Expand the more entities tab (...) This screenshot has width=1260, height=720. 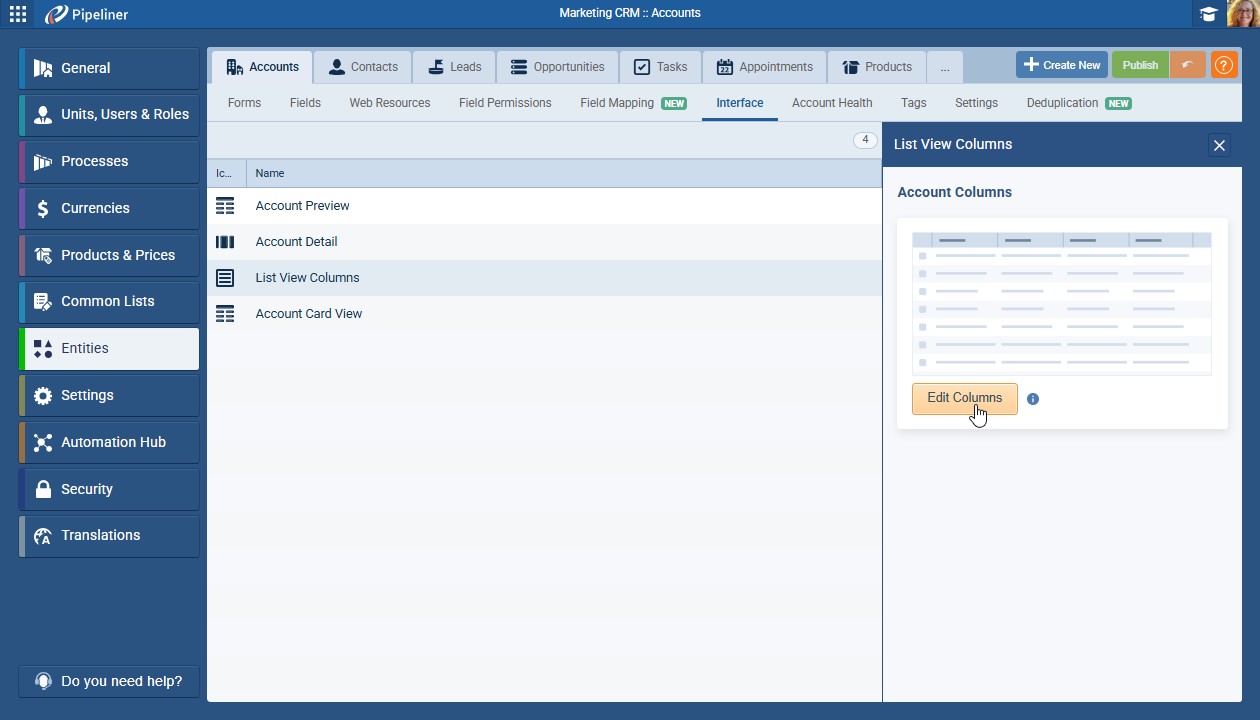coord(945,67)
